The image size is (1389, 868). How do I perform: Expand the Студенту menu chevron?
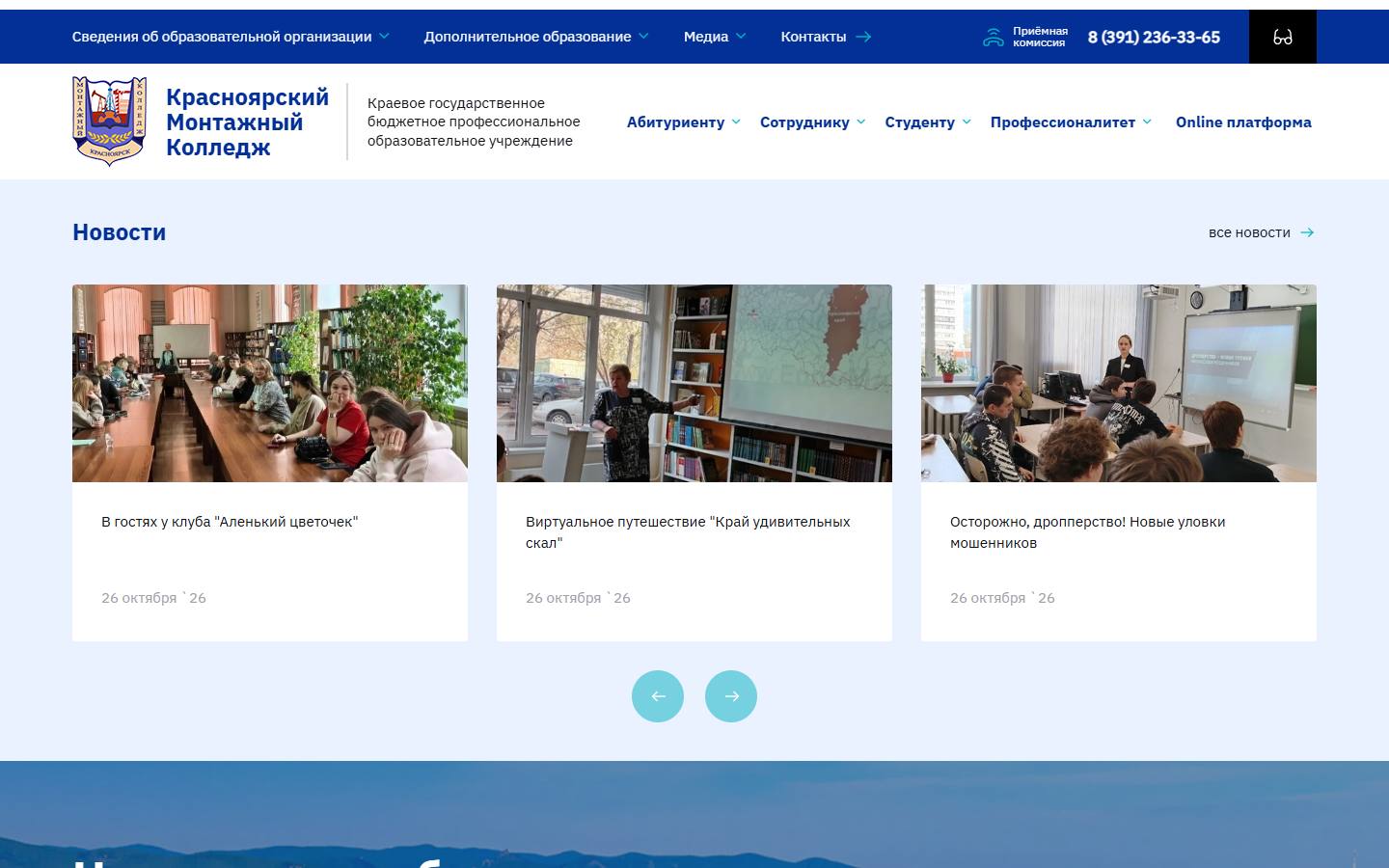tap(967, 122)
